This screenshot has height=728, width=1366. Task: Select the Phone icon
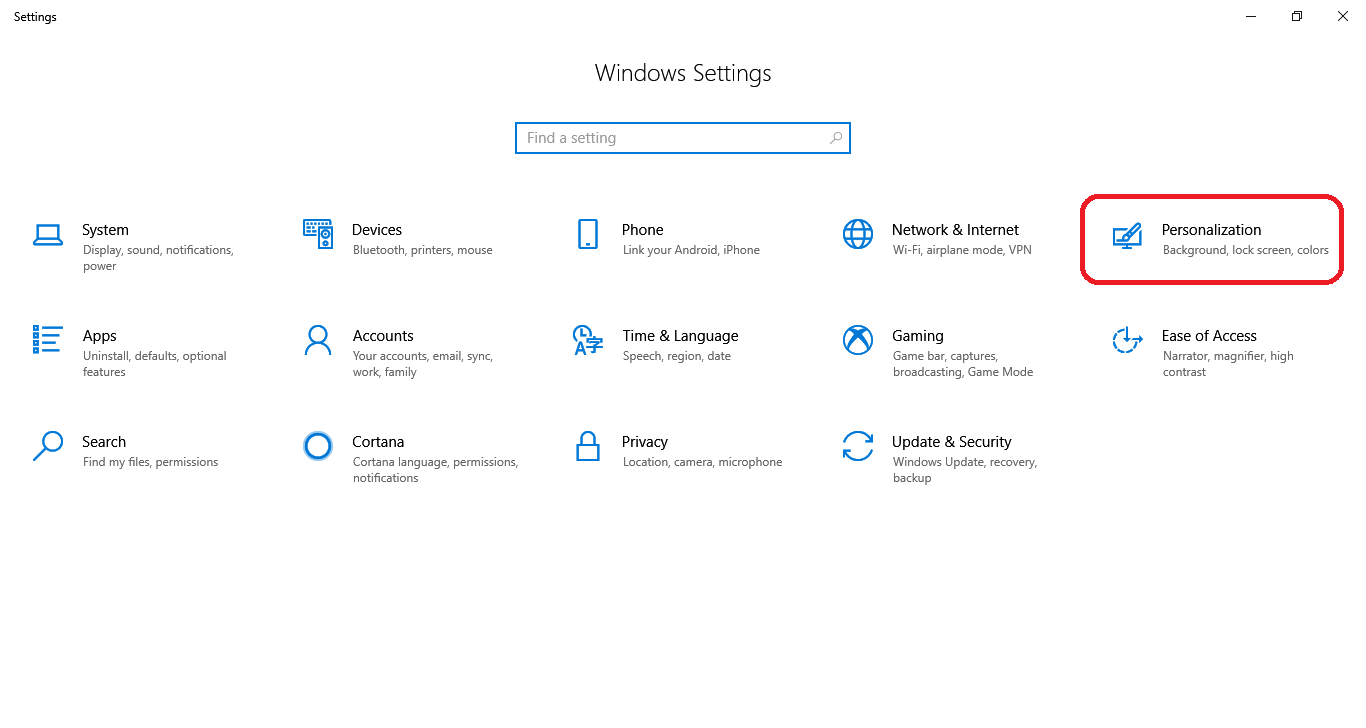pyautogui.click(x=588, y=234)
